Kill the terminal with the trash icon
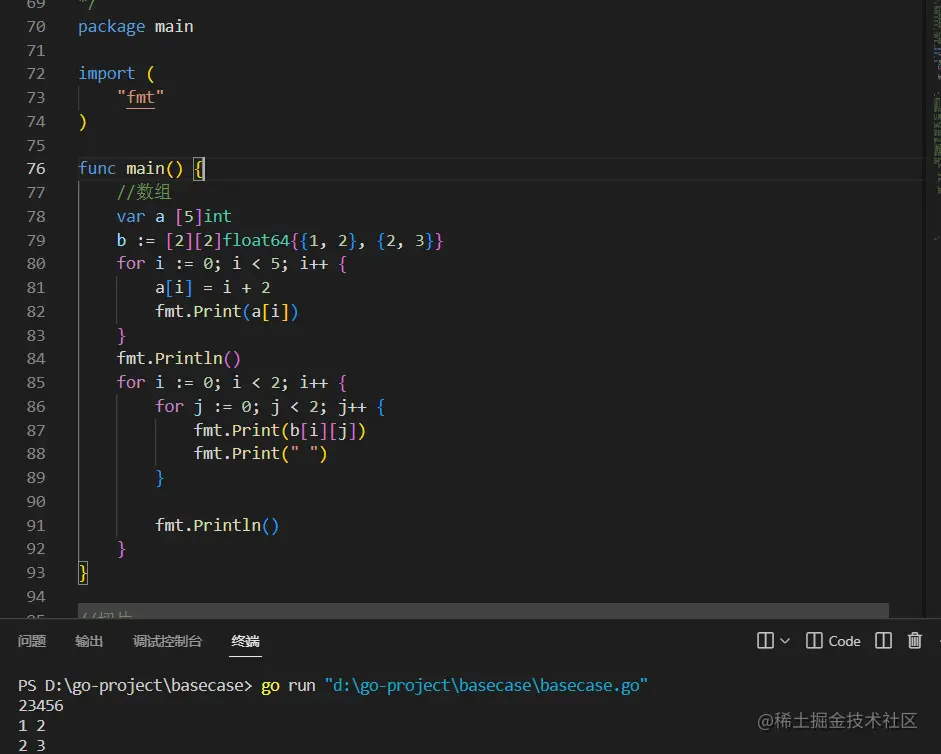The height and width of the screenshot is (754, 941). [915, 641]
